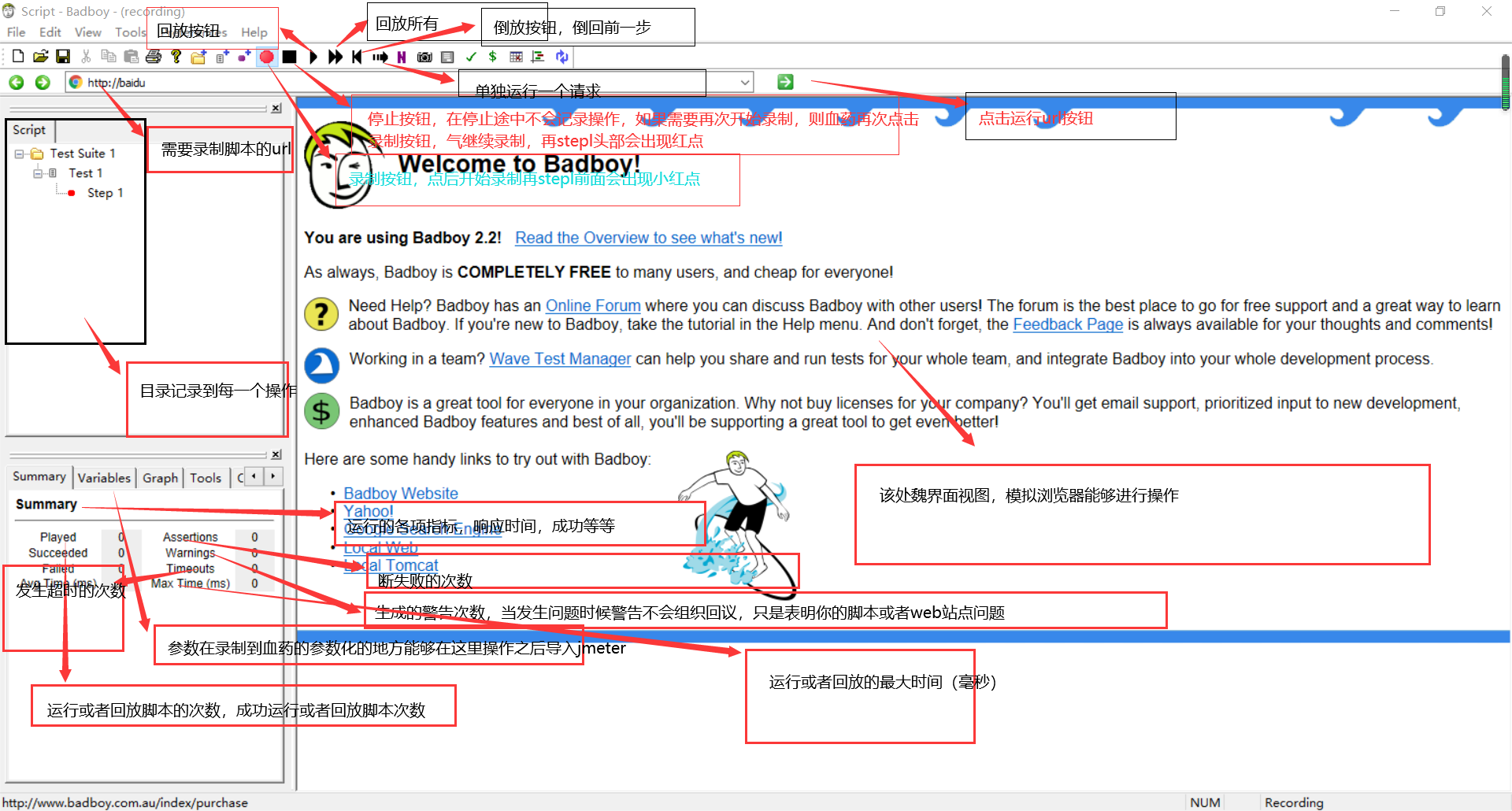Capture a screenshot with the camera icon
1512x811 pixels.
coord(424,57)
